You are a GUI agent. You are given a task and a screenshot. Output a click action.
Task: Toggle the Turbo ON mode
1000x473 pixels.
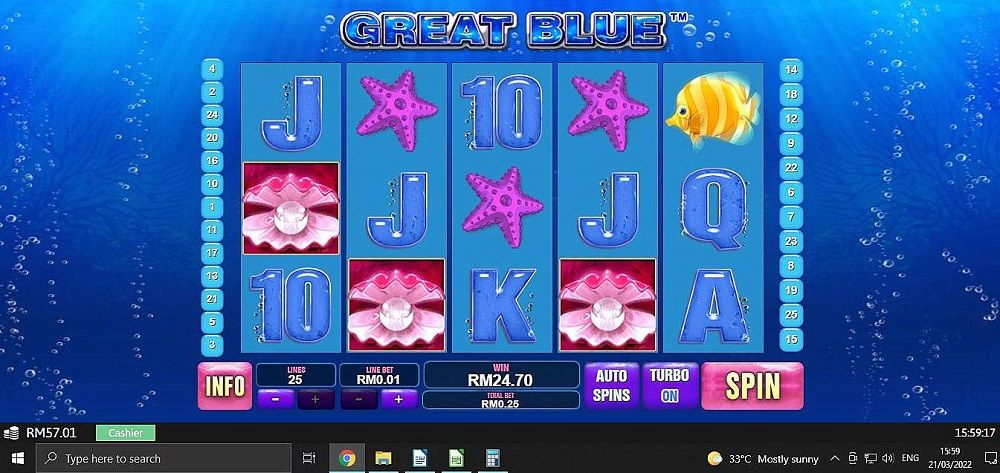point(670,386)
